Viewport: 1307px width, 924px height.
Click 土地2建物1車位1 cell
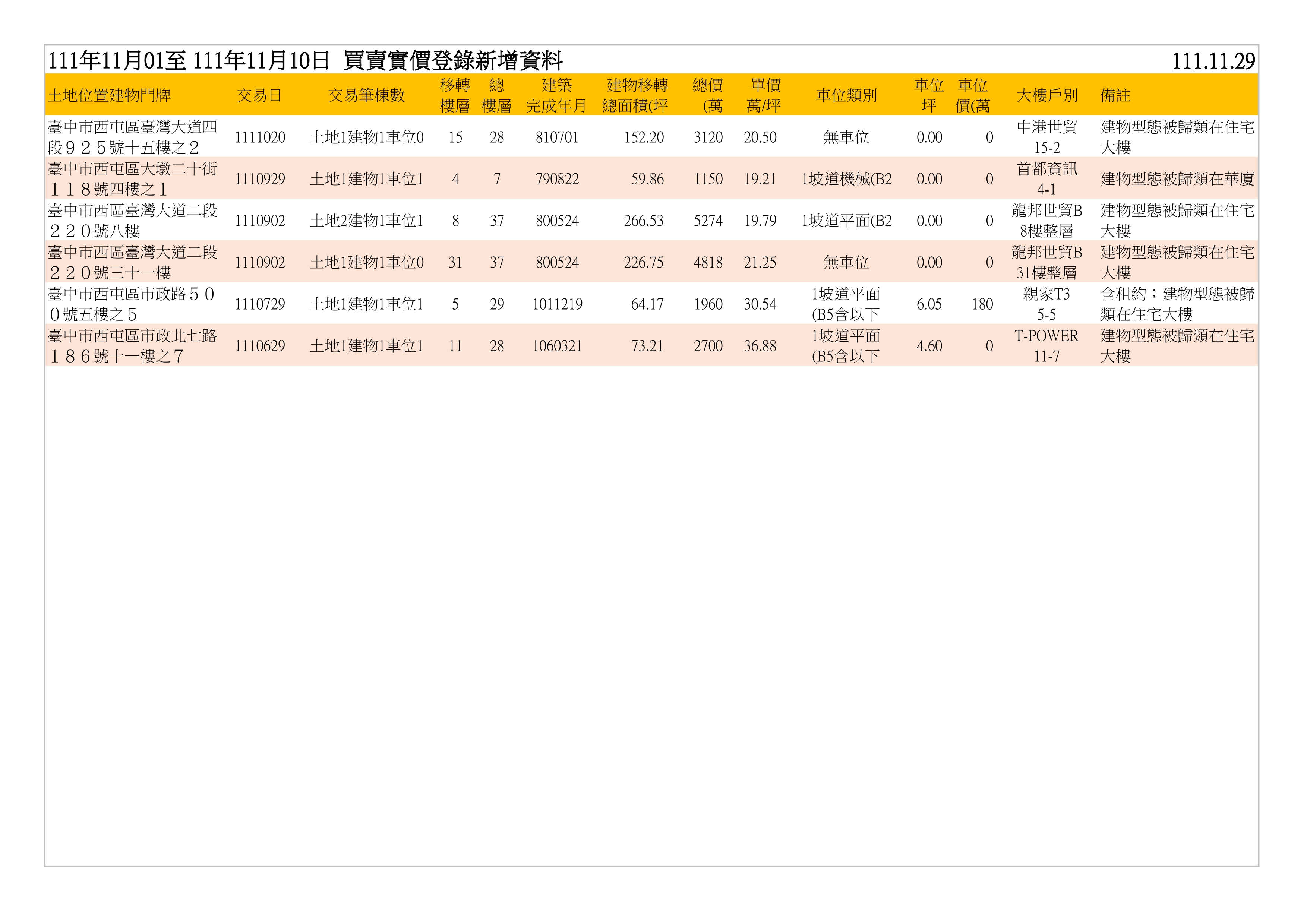(x=367, y=220)
